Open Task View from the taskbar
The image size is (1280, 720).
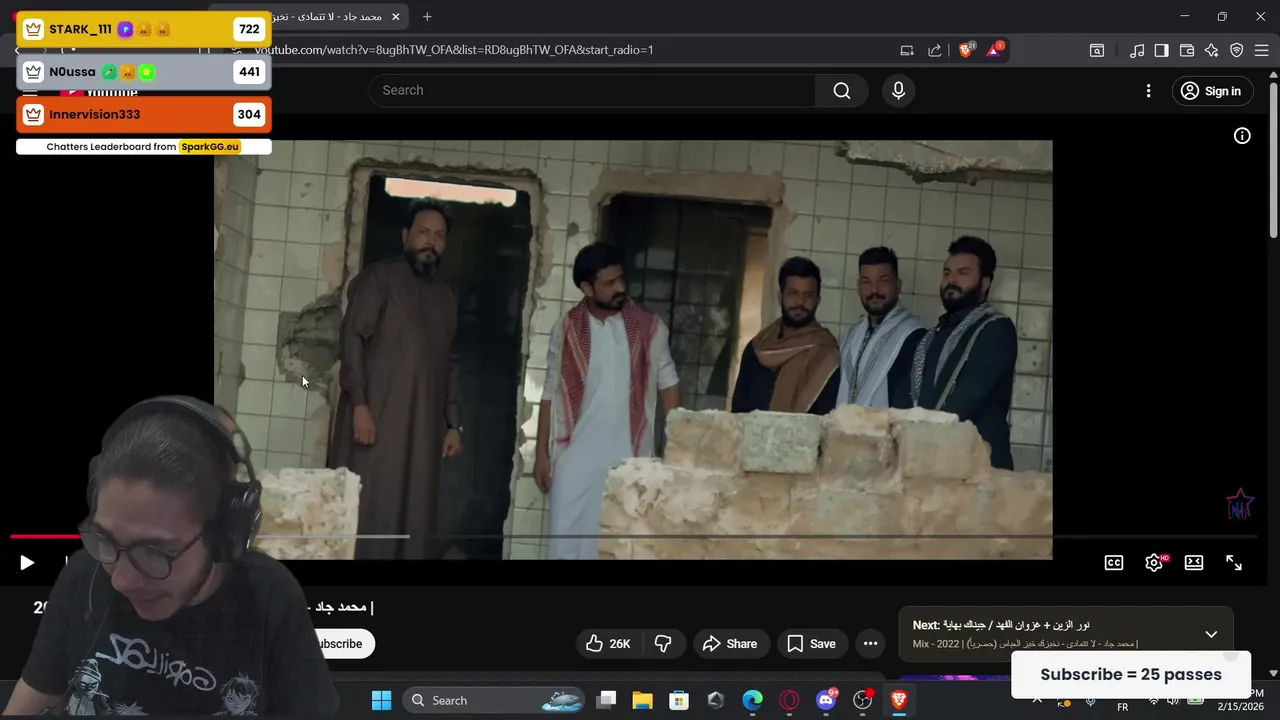[x=606, y=700]
